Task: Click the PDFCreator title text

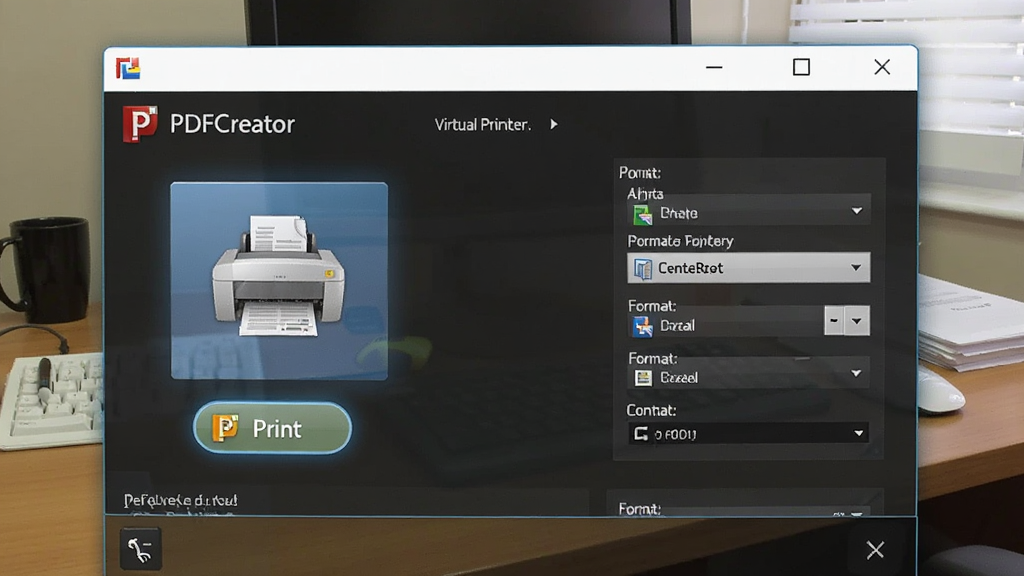Action: 232,124
